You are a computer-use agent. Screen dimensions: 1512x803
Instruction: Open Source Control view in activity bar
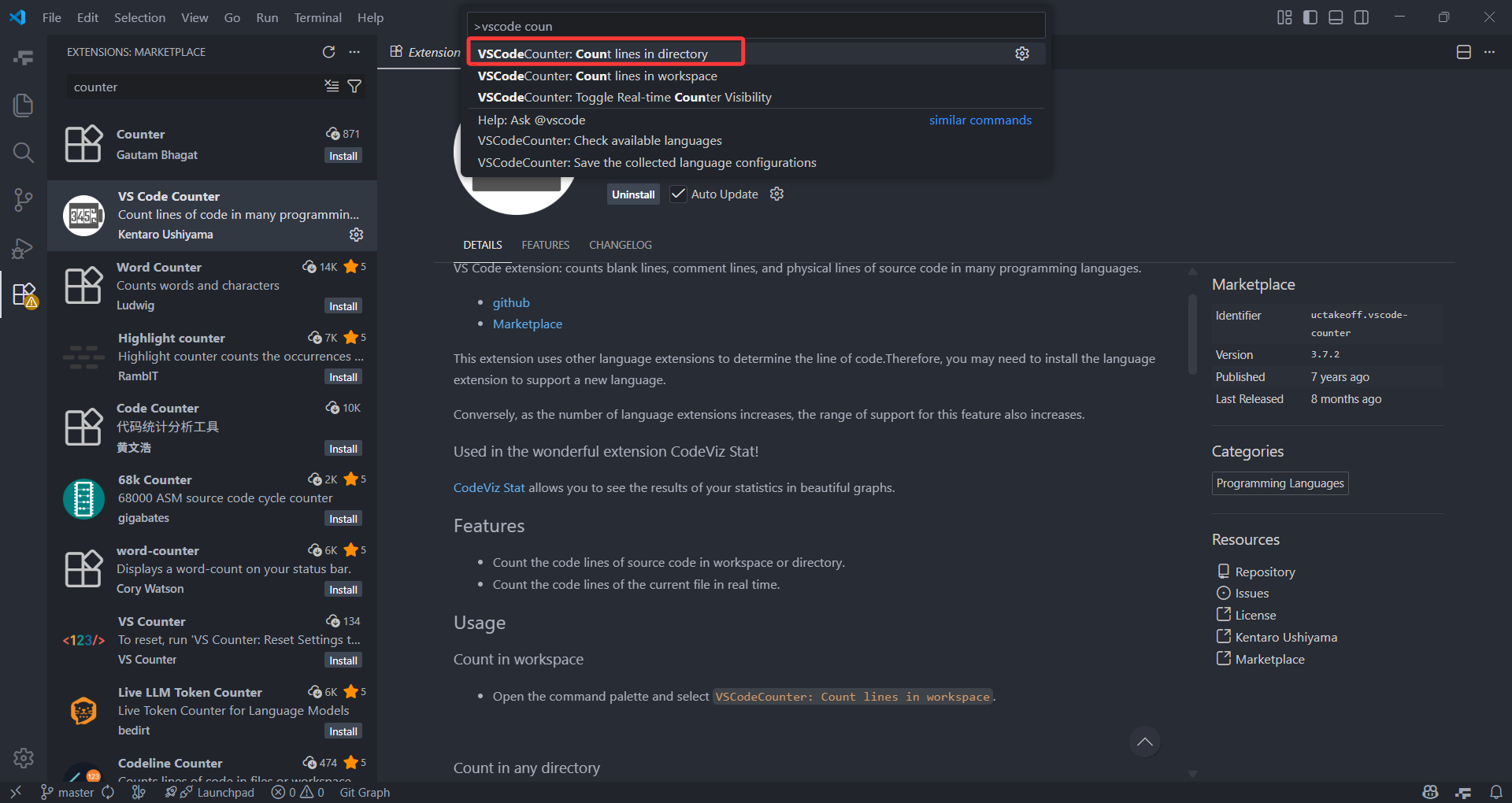click(x=24, y=199)
